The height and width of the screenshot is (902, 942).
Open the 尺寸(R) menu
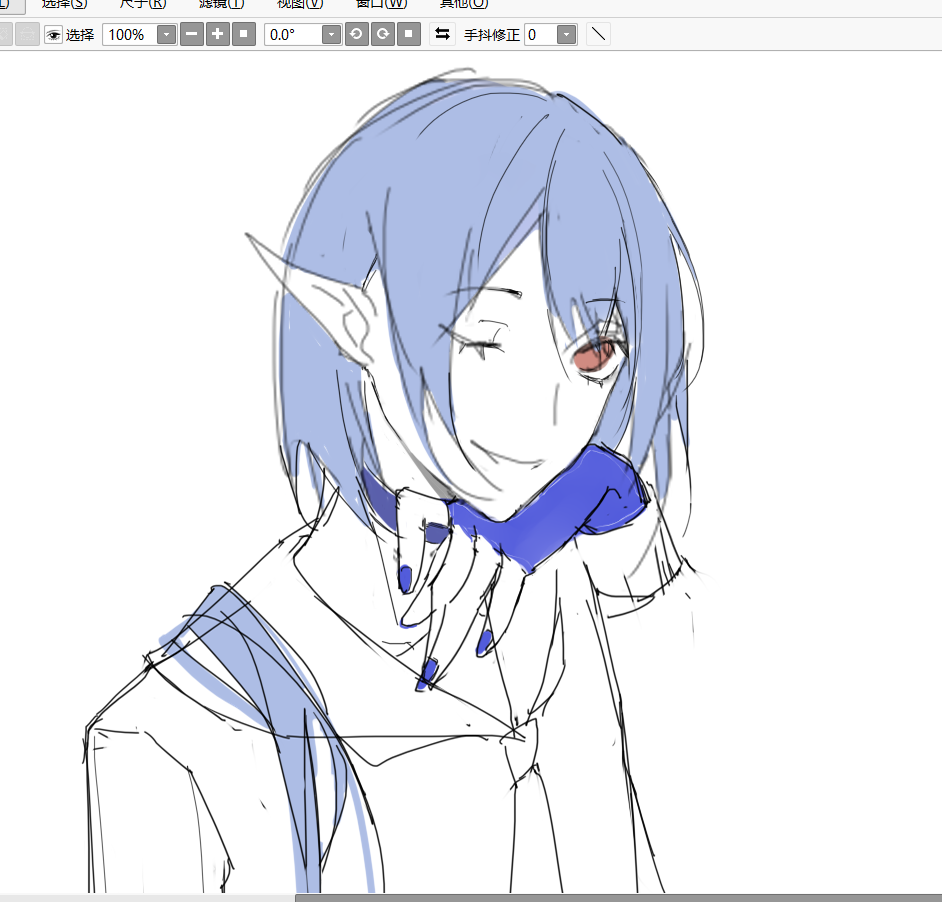click(143, 4)
